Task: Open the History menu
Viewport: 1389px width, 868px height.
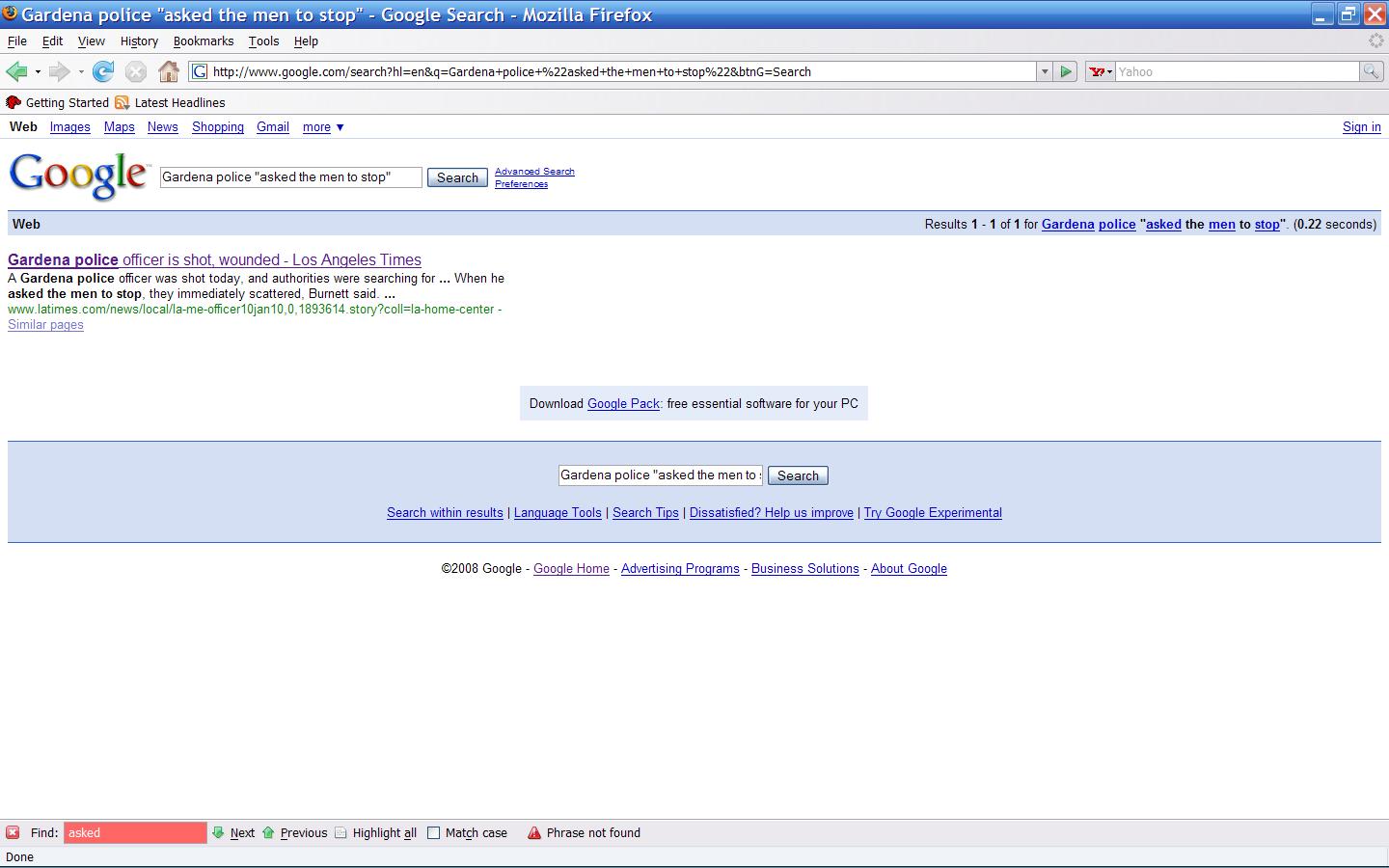Action: click(139, 41)
